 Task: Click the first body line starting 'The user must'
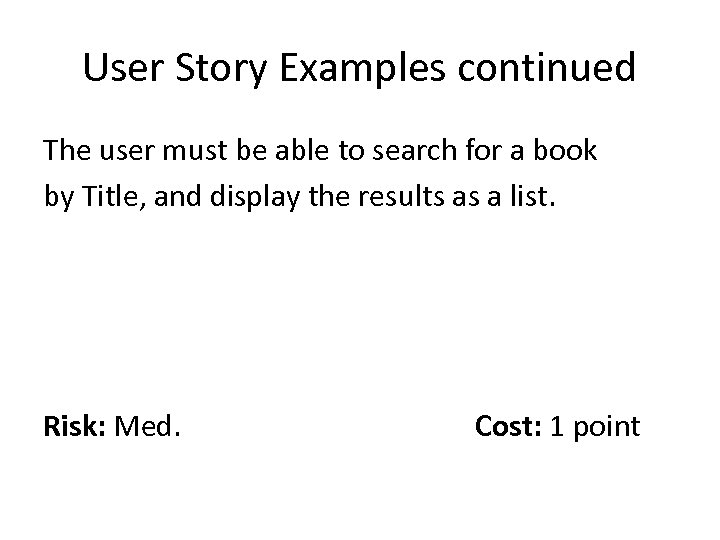click(x=320, y=151)
